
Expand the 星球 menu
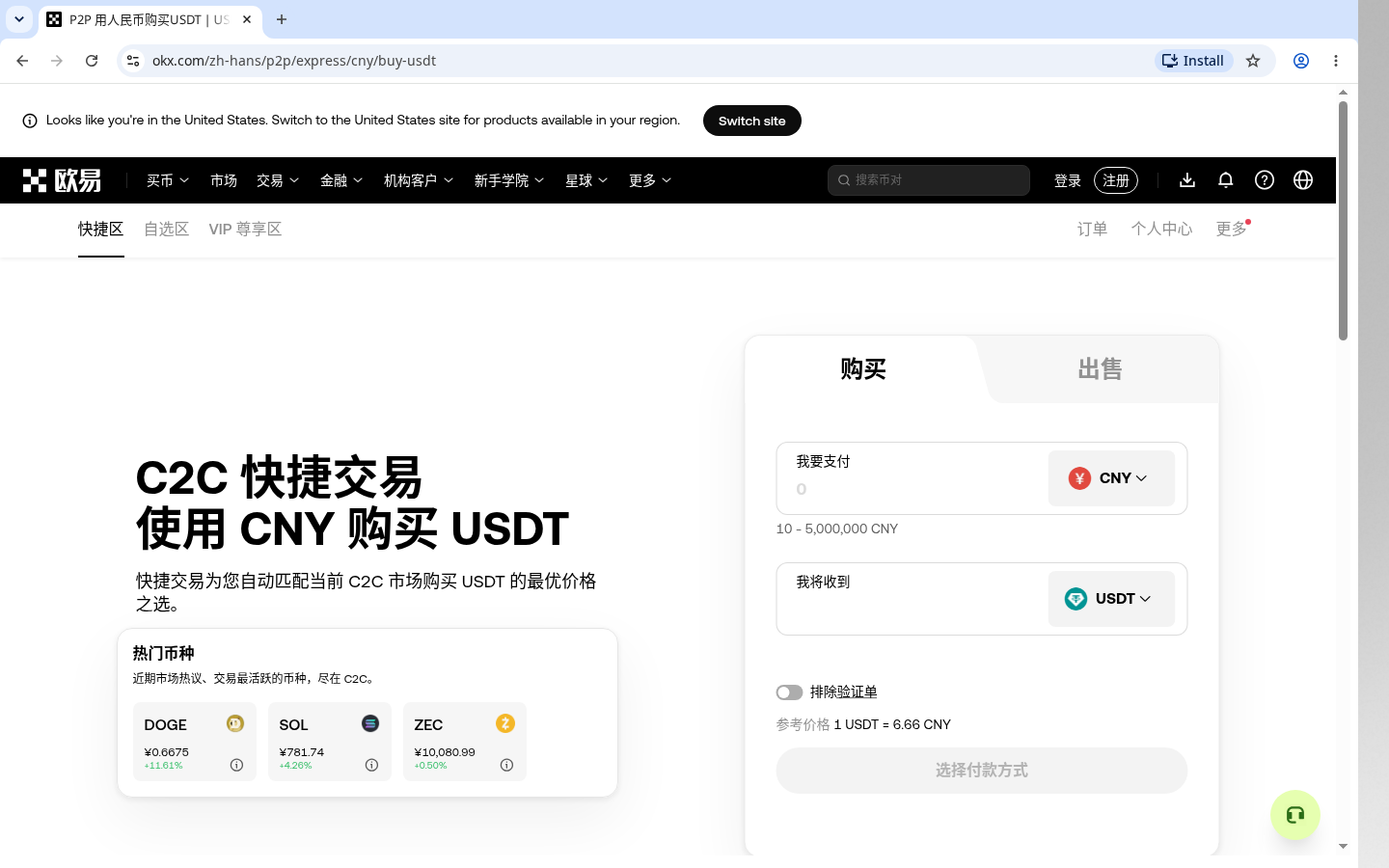tap(586, 180)
